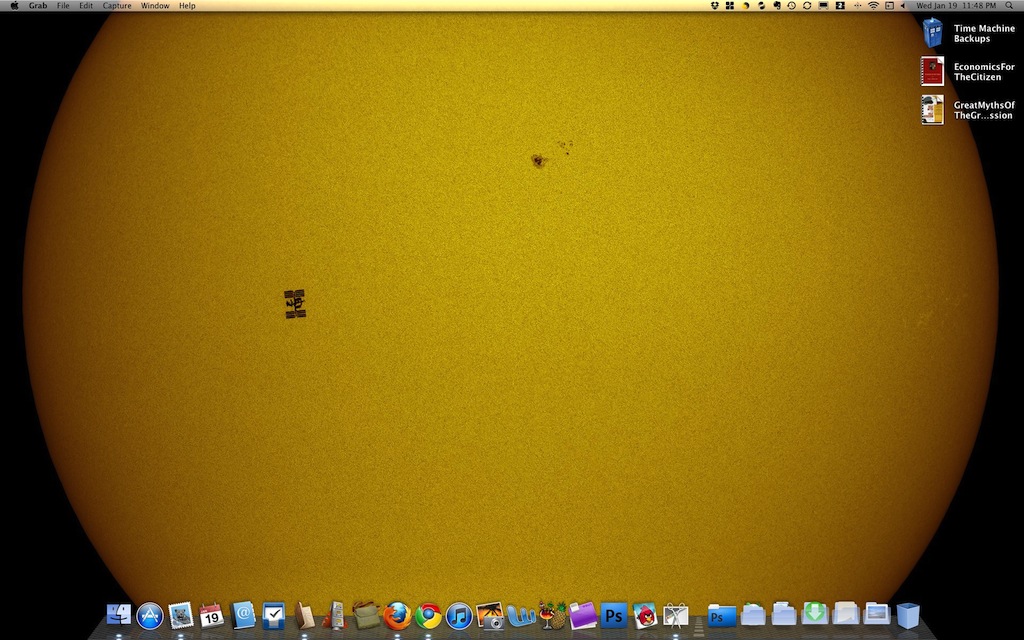This screenshot has width=1024, height=640.
Task: Select the EconomicsForTheCitizen file on desktop
Action: (x=933, y=71)
